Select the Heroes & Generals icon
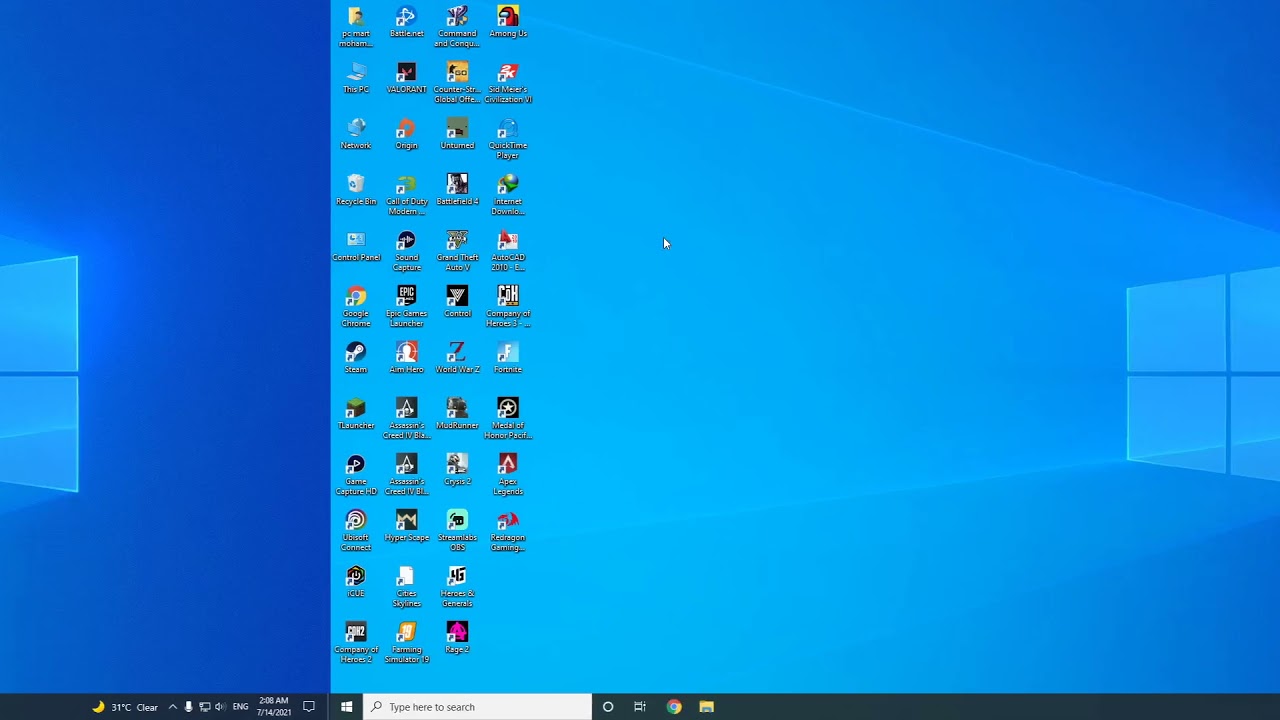Image resolution: width=1280 pixels, height=720 pixels. pyautogui.click(x=457, y=587)
